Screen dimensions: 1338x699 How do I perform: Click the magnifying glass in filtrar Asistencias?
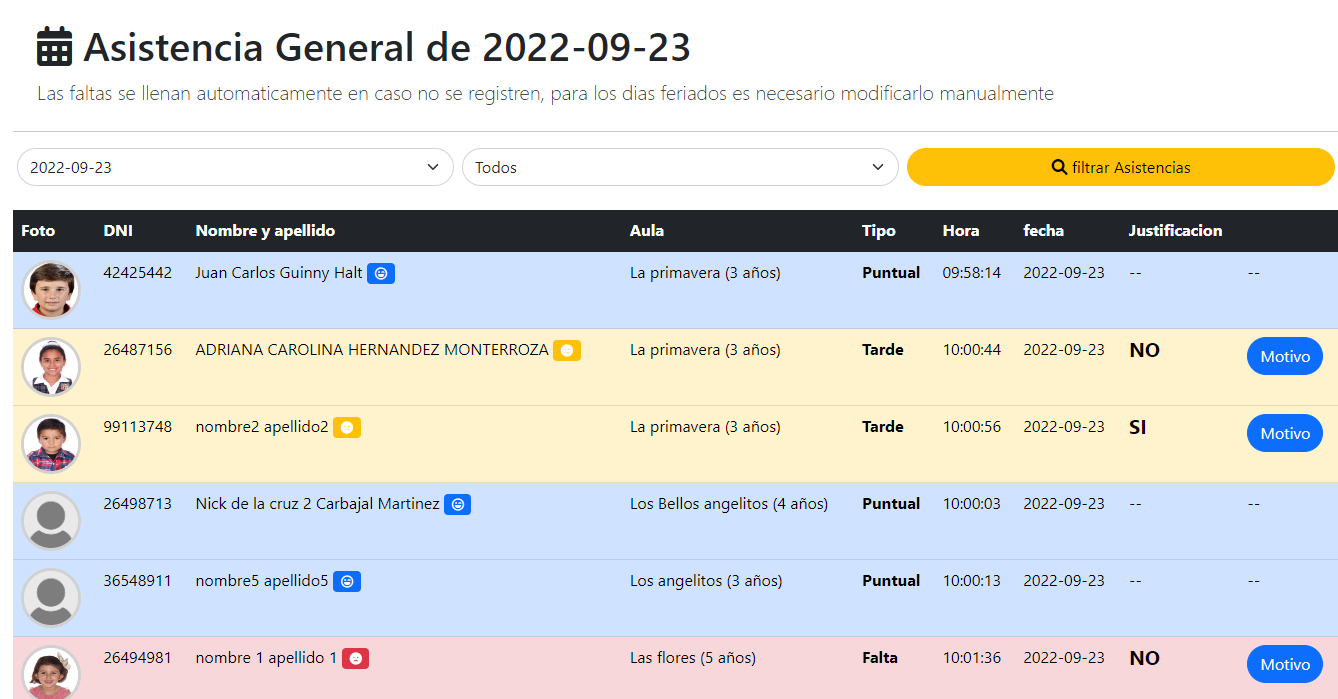pos(1059,167)
